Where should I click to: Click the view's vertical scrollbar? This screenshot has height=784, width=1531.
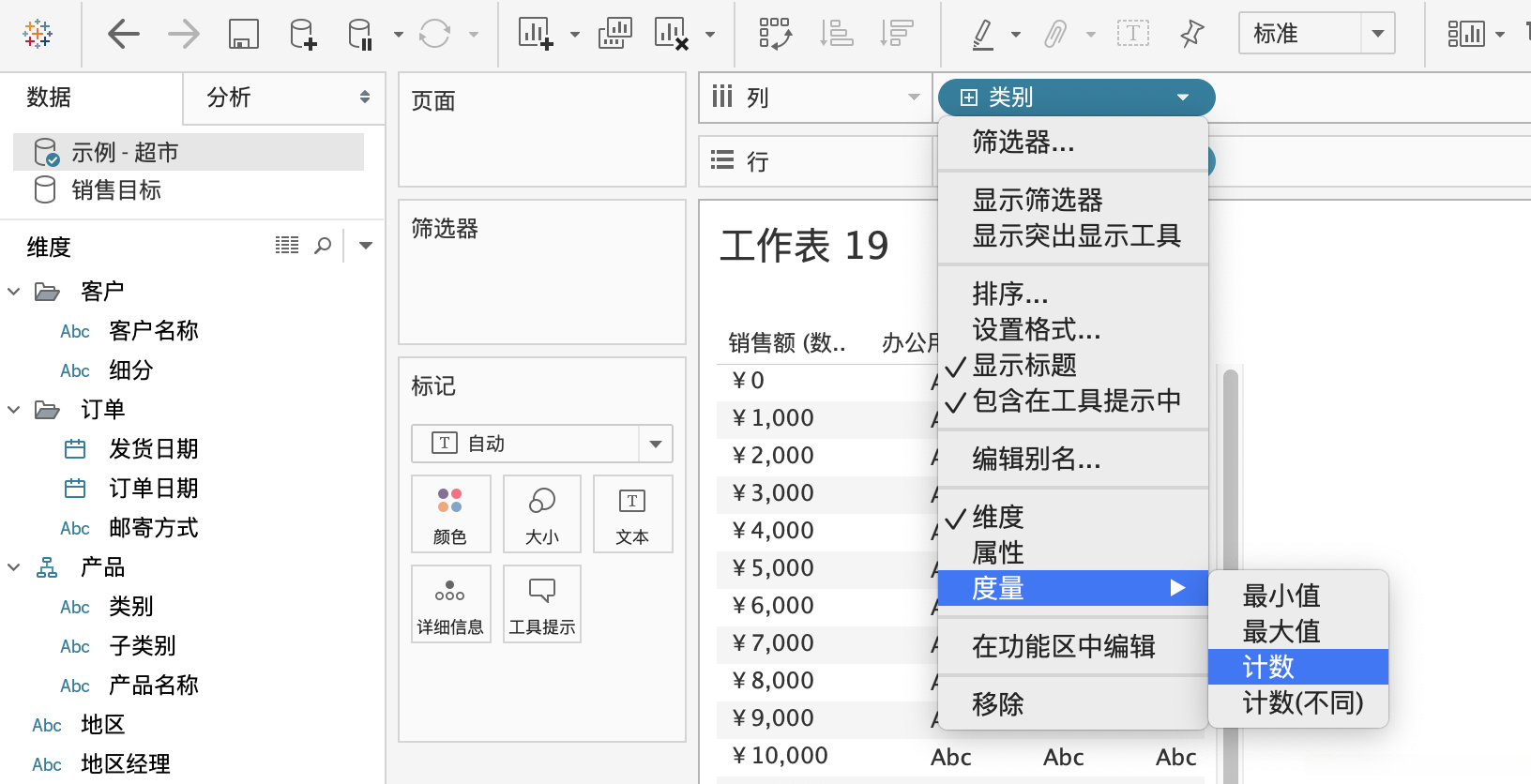click(1231, 572)
